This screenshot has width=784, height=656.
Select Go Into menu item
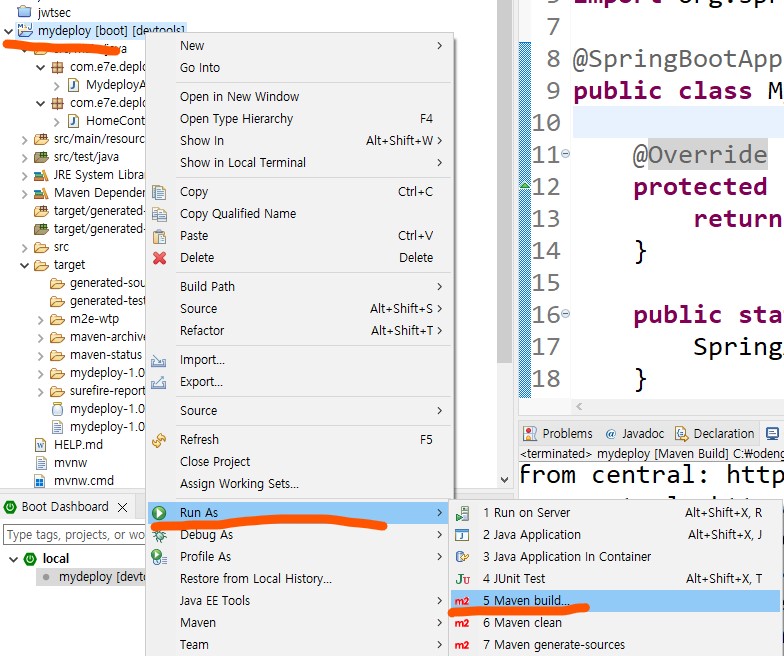point(300,68)
